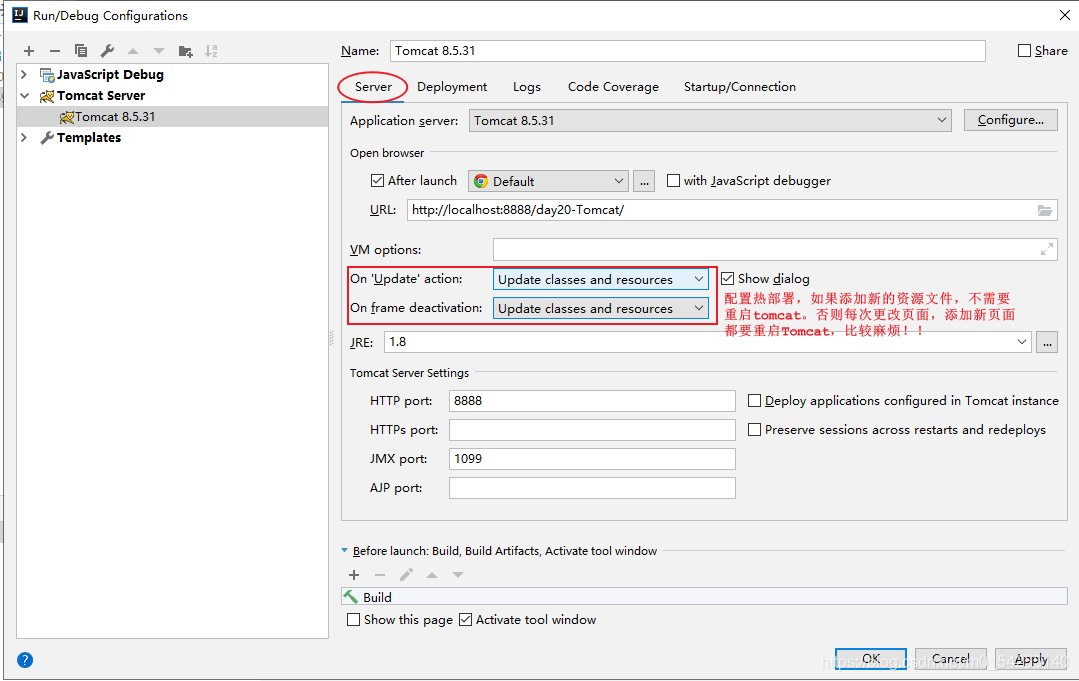Image resolution: width=1079 pixels, height=681 pixels.
Task: Expand Templates tree node
Action: pos(24,138)
